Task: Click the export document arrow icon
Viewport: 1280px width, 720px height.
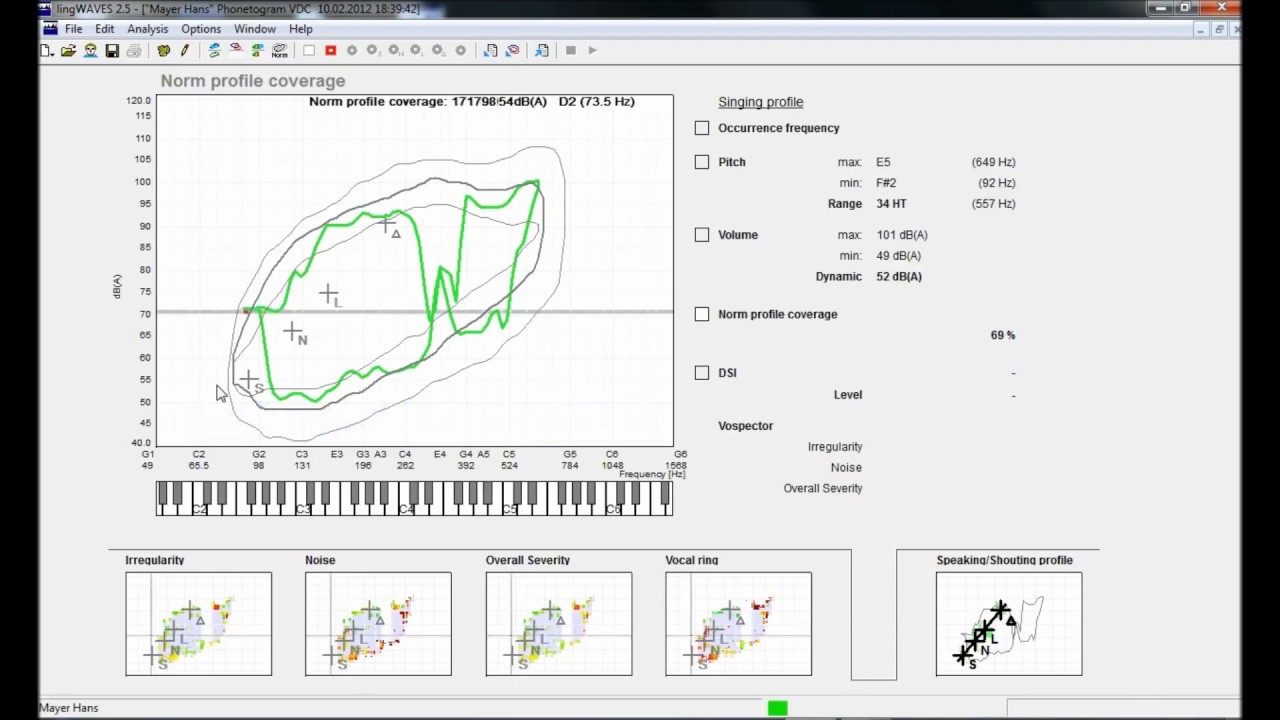Action: click(542, 50)
